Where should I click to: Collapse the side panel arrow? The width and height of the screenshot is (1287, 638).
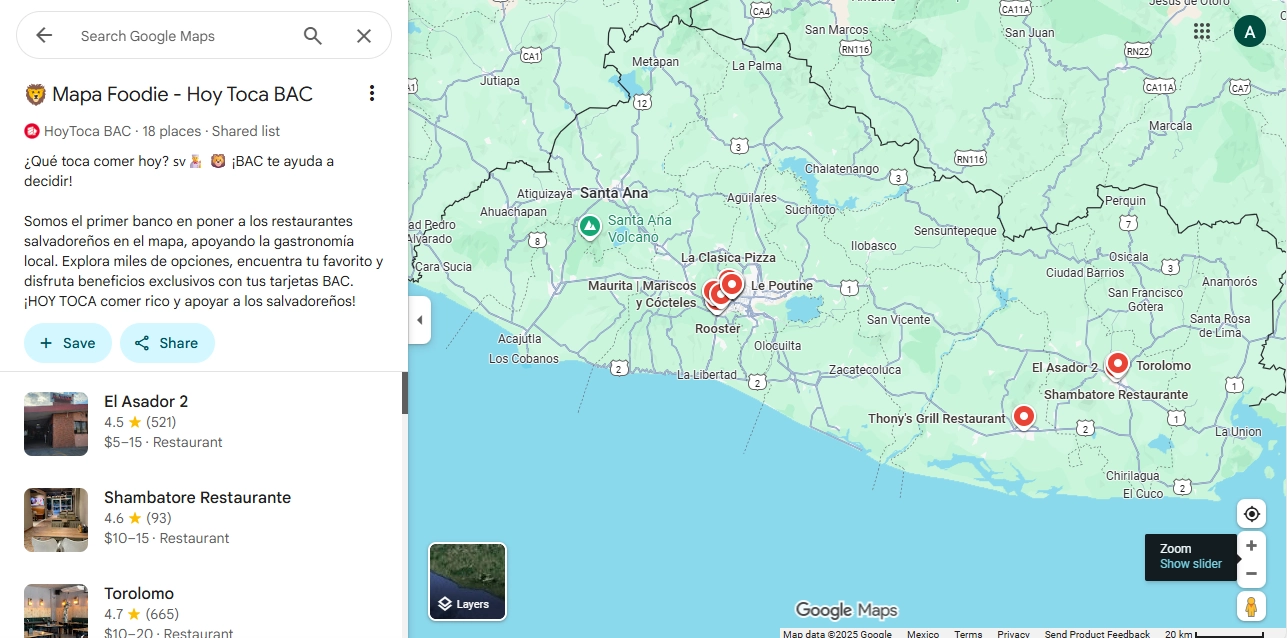[x=420, y=320]
